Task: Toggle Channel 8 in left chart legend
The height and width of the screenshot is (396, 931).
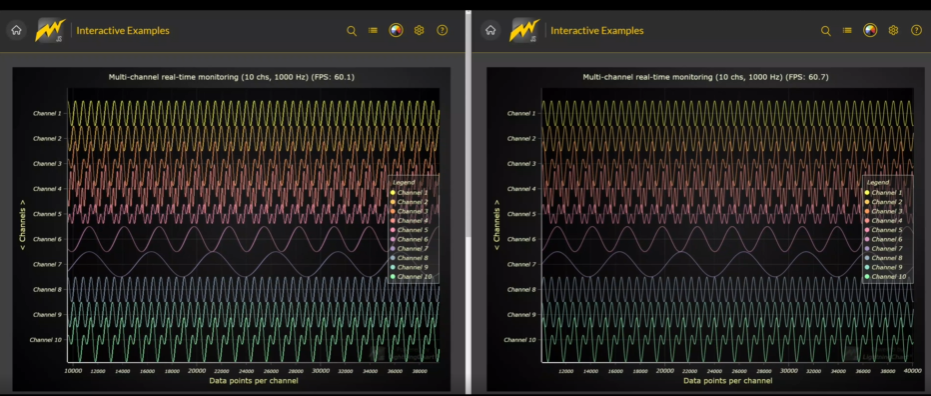Action: [410, 258]
